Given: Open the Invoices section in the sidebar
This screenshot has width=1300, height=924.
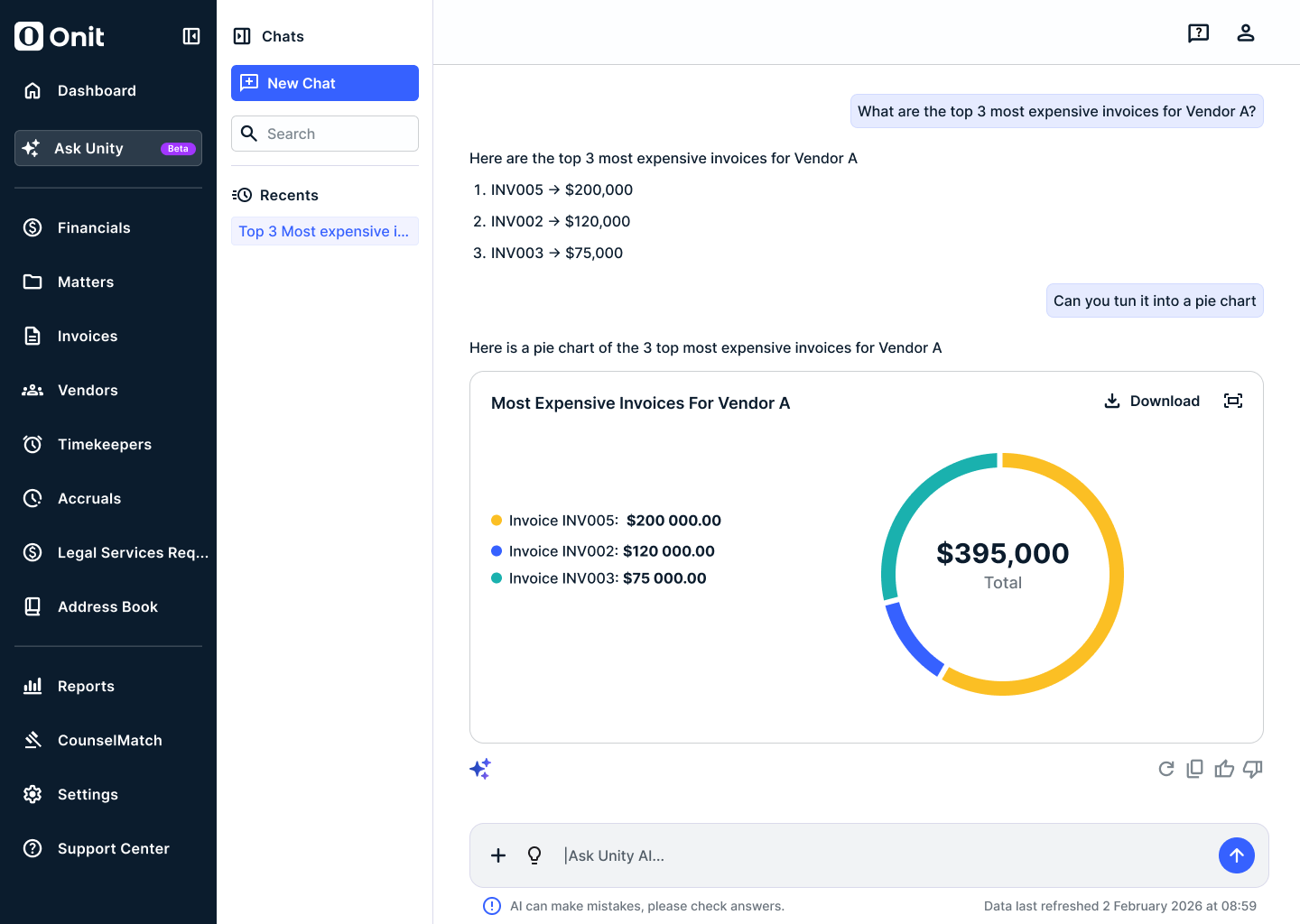Looking at the screenshot, I should [x=88, y=336].
